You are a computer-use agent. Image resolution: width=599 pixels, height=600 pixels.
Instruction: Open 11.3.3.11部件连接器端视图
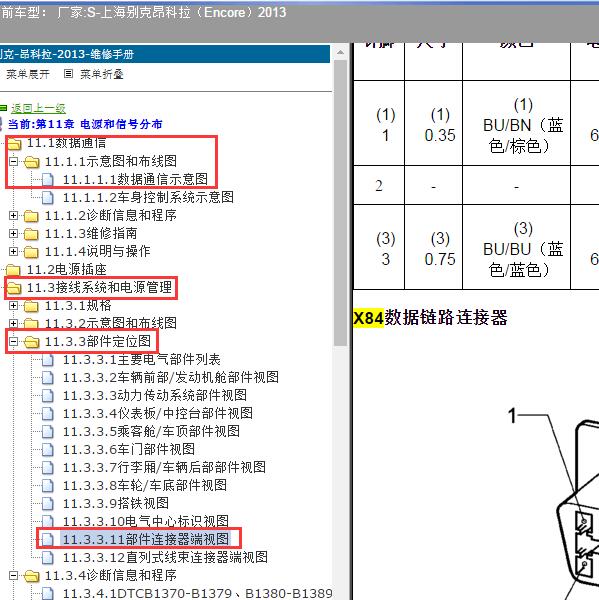pos(145,539)
